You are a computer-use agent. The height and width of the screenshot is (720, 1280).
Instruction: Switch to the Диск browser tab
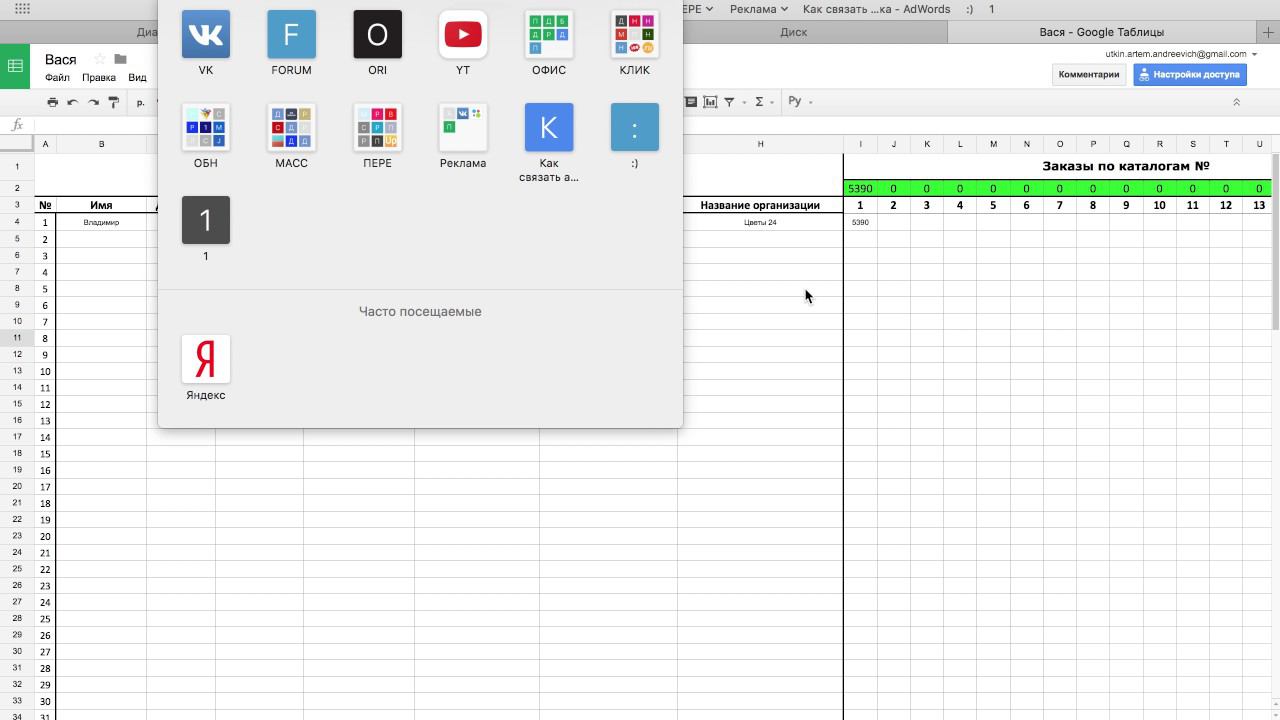[x=793, y=32]
